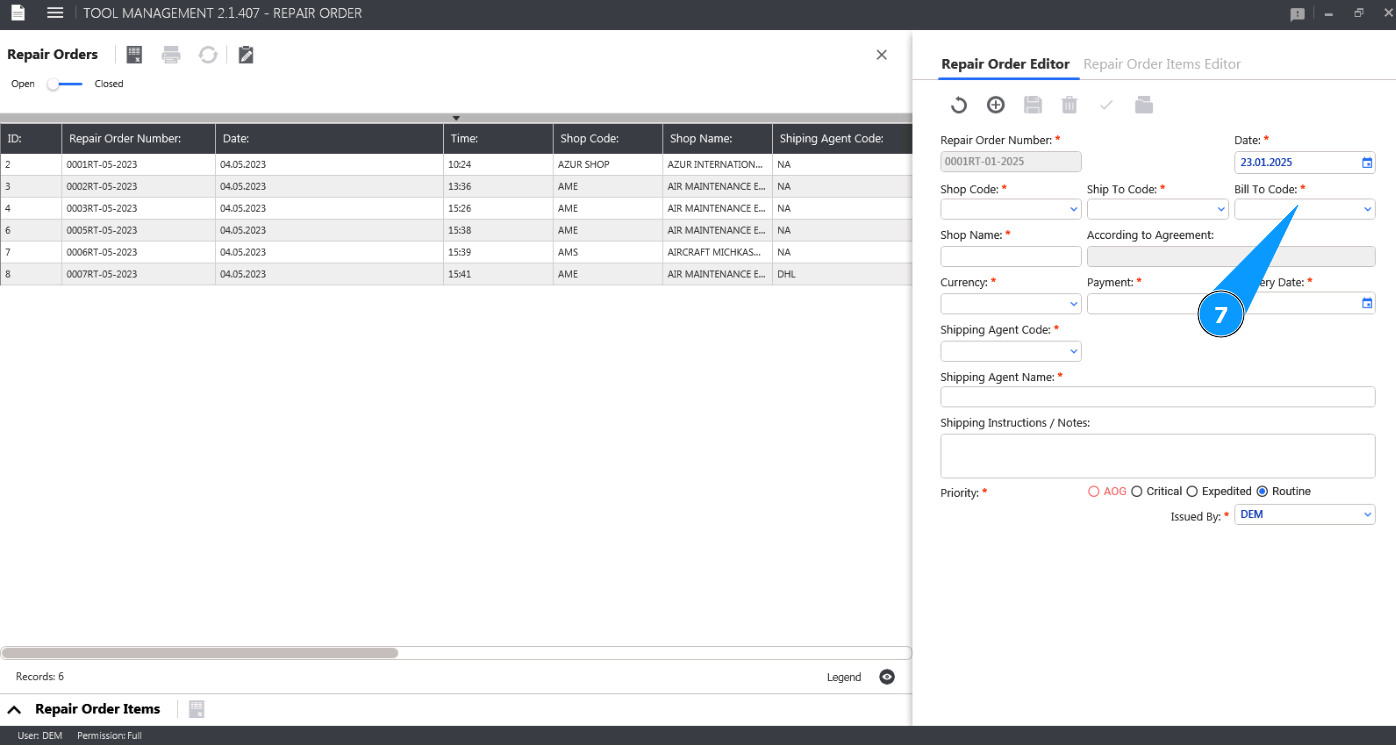1396x746 pixels.
Task: Switch to Repair Order Items Editor tab
Action: coord(1162,64)
